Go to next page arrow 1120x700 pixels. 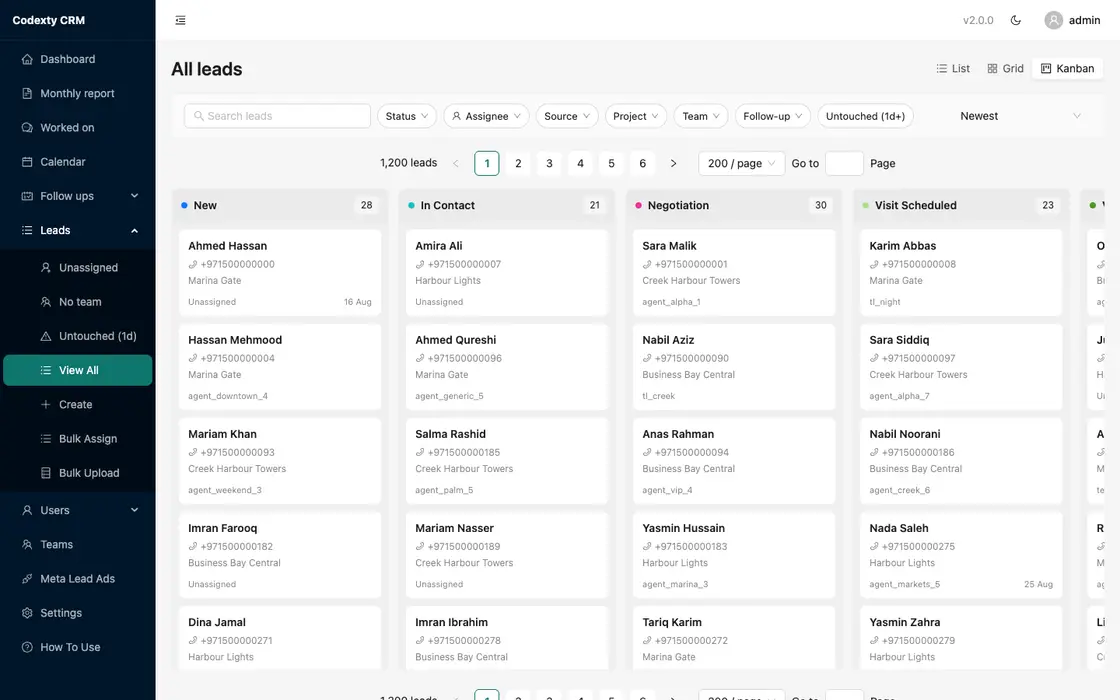[x=673, y=164]
